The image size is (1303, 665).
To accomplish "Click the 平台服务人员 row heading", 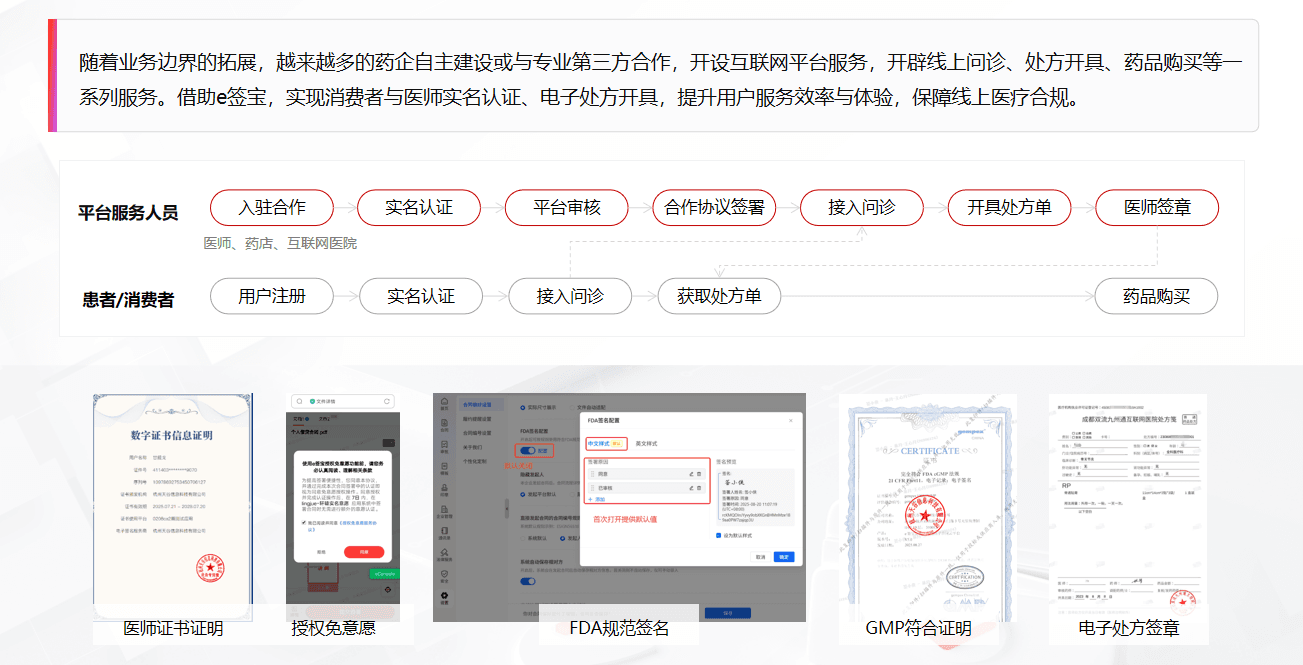I will coord(128,212).
